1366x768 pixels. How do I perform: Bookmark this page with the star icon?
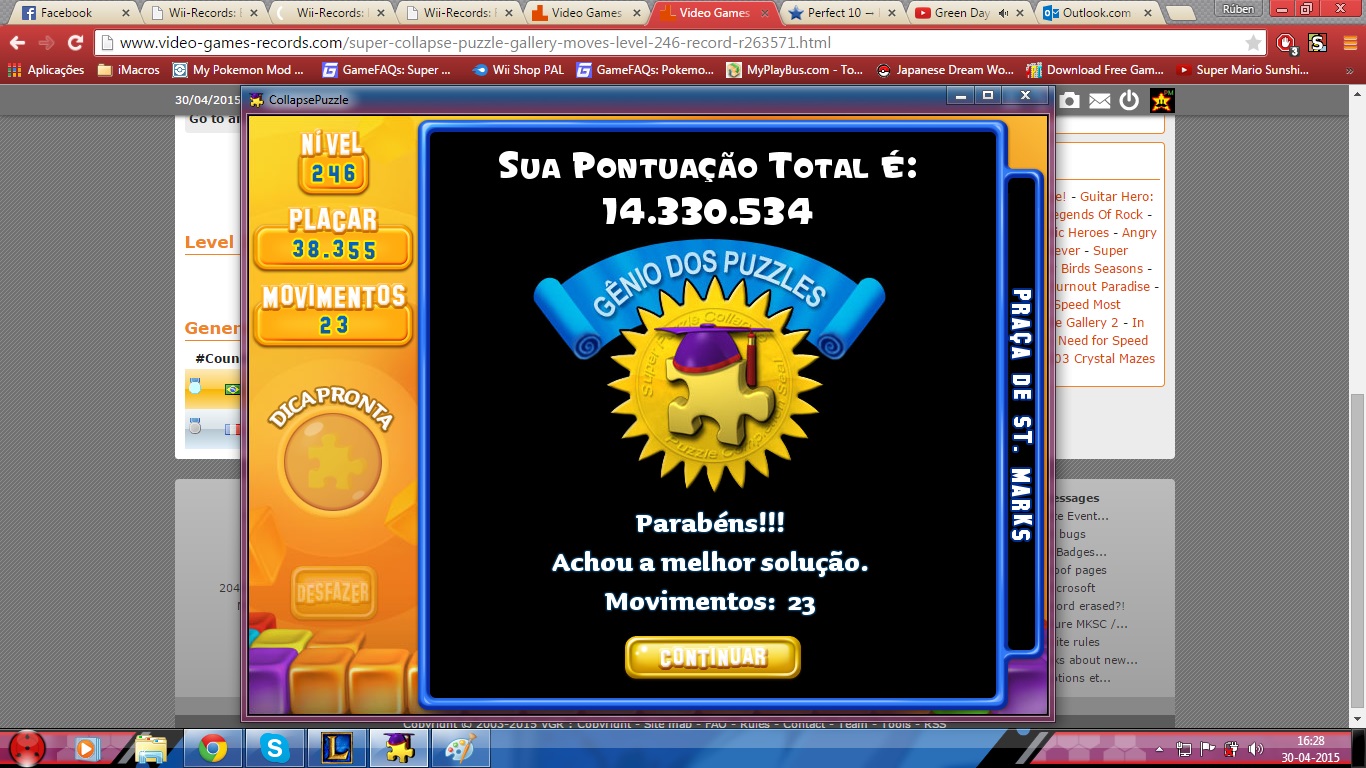click(x=1253, y=43)
